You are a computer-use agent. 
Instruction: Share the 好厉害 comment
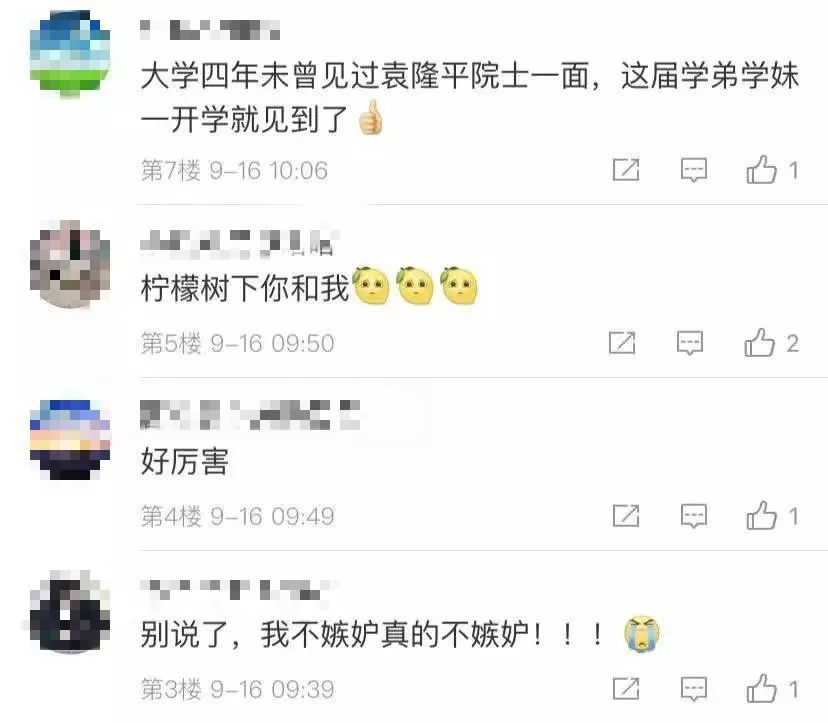[626, 516]
